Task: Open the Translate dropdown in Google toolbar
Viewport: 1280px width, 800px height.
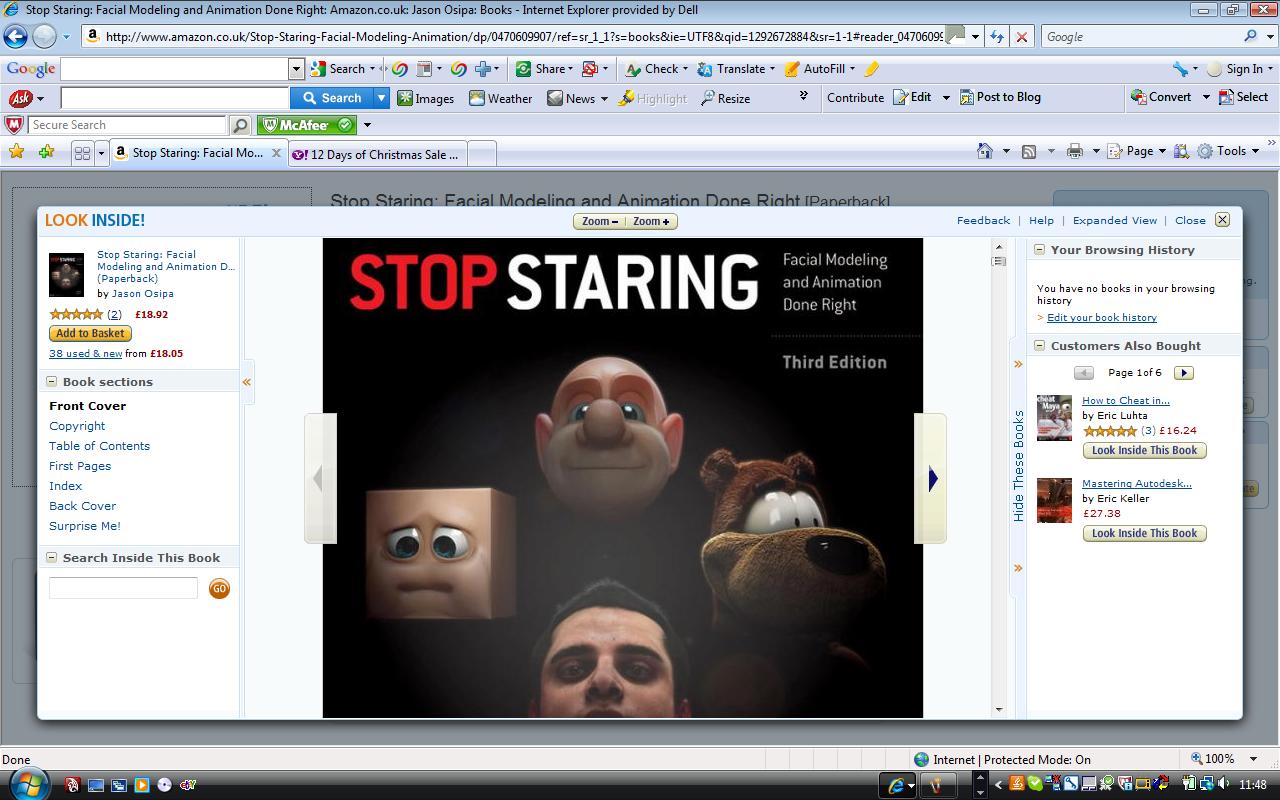Action: 773,69
